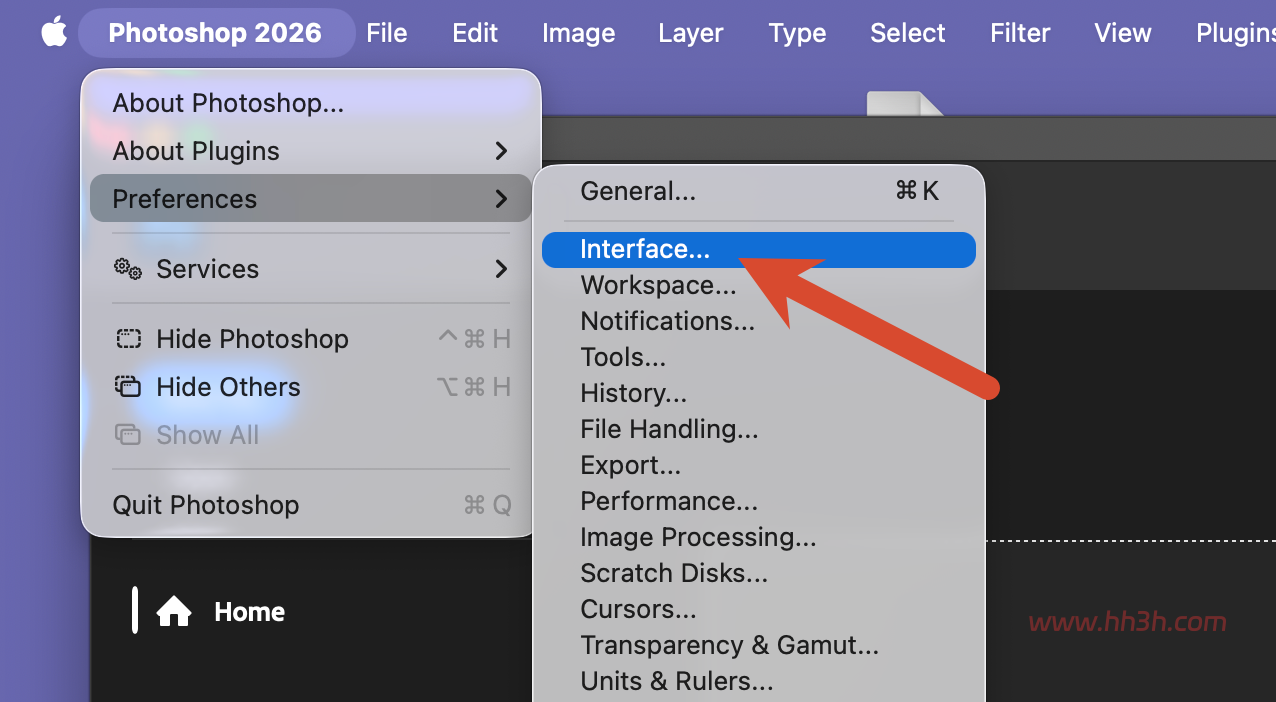Expand the Preferences submenu chevron

click(x=501, y=199)
